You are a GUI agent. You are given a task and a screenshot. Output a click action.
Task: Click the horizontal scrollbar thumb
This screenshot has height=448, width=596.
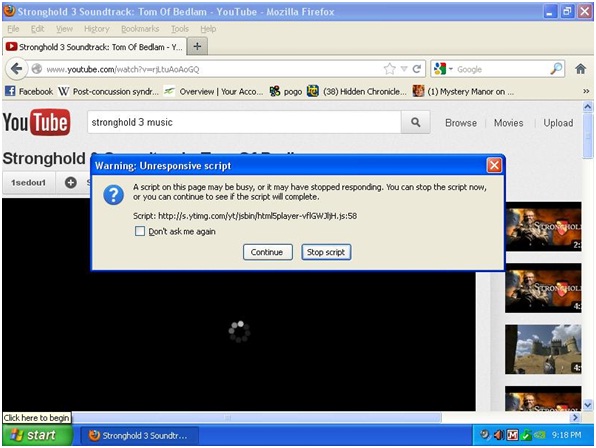coord(257,418)
